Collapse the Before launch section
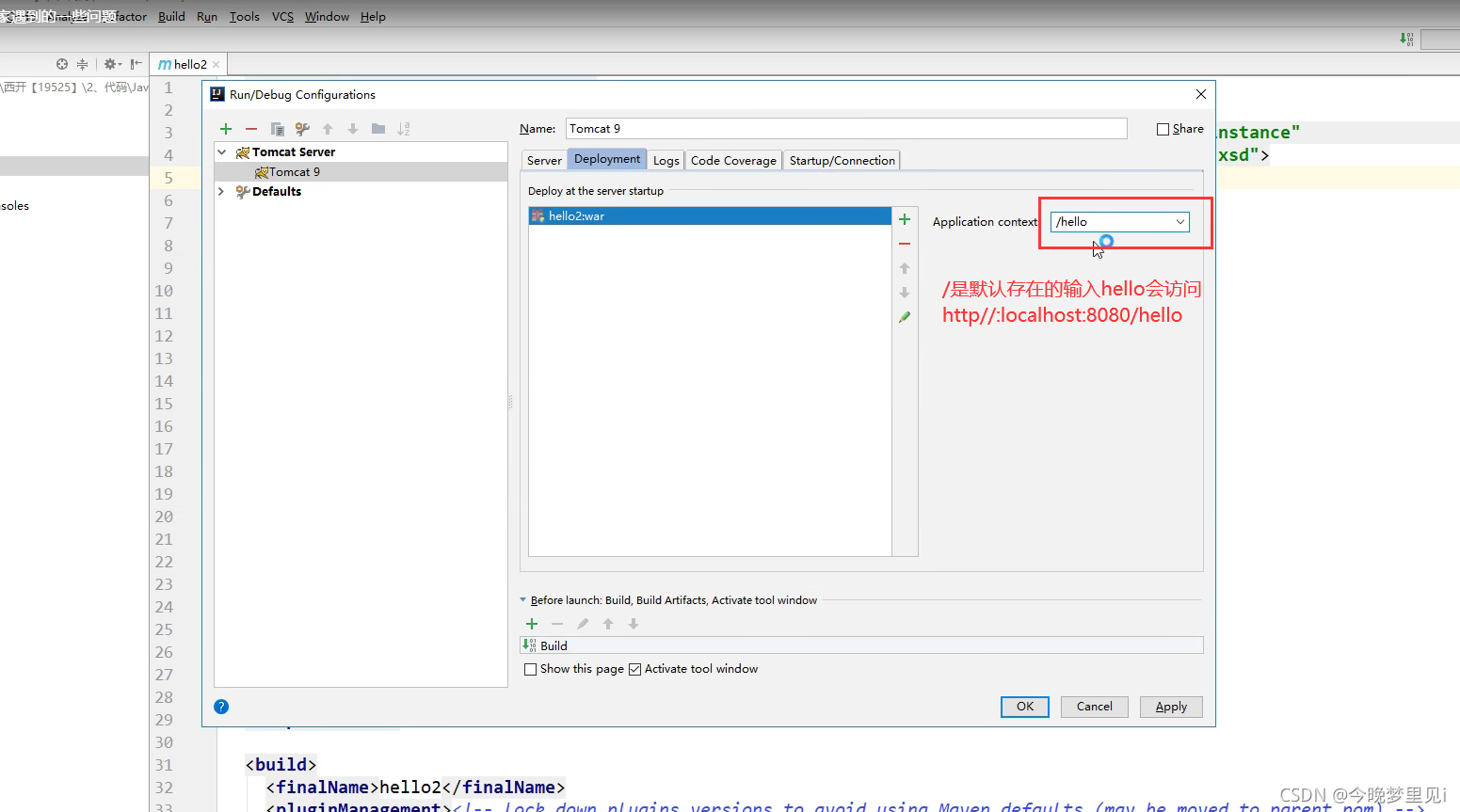Screen dimensions: 1460x812 [x=523, y=600]
